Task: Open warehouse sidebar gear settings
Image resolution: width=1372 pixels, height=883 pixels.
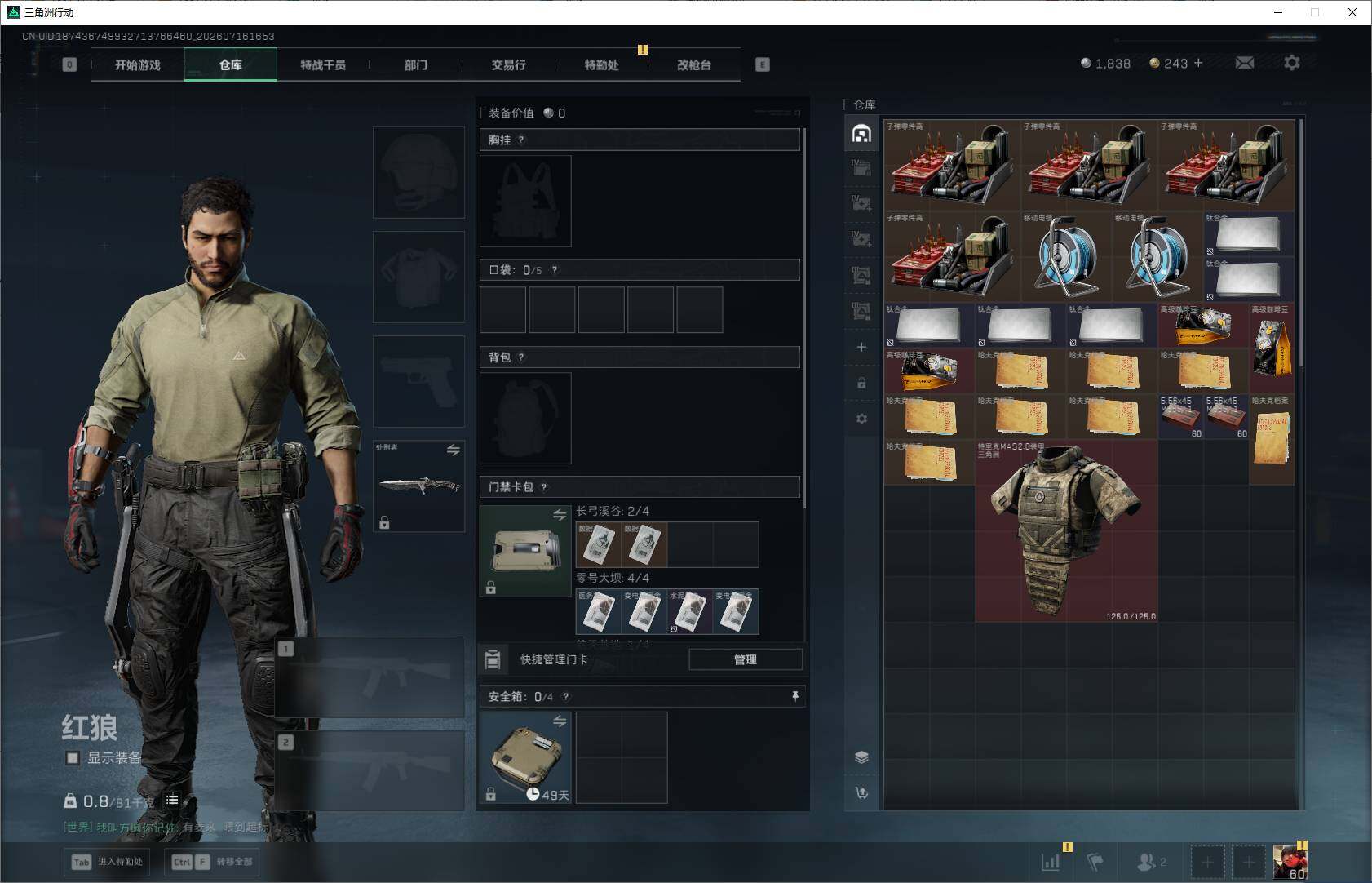Action: click(861, 419)
